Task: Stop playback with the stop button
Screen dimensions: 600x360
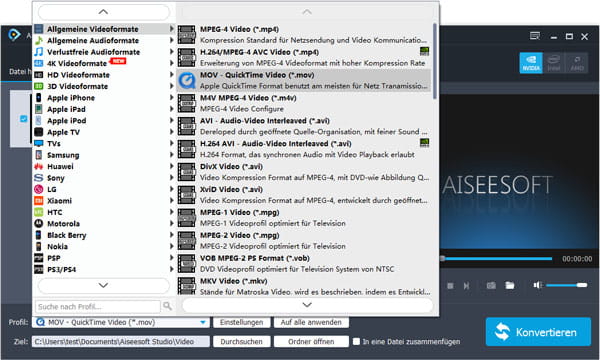Action: coord(450,286)
